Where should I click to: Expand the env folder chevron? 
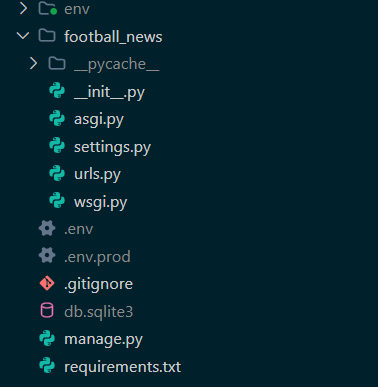point(23,8)
